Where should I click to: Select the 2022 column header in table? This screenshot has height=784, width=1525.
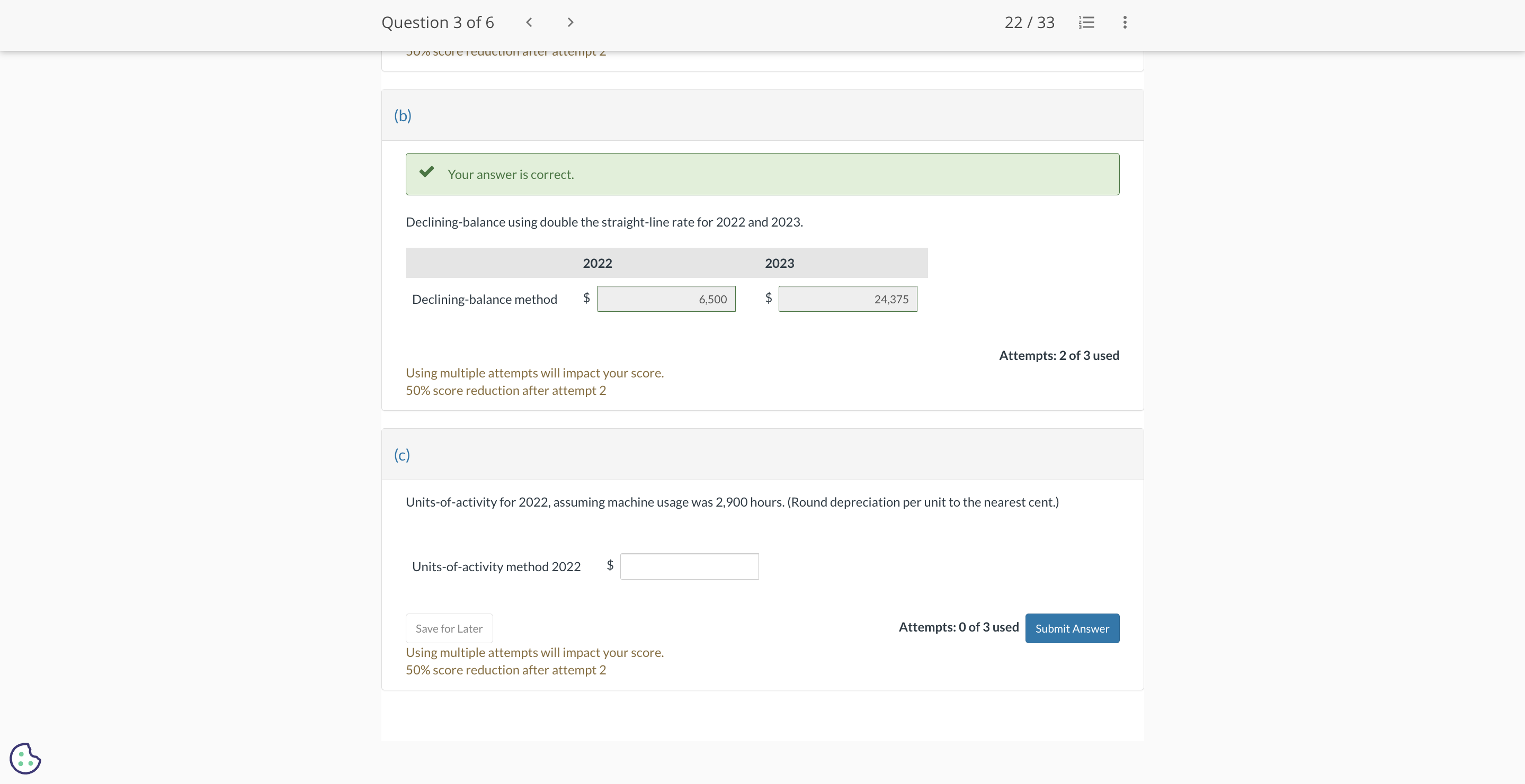point(597,263)
